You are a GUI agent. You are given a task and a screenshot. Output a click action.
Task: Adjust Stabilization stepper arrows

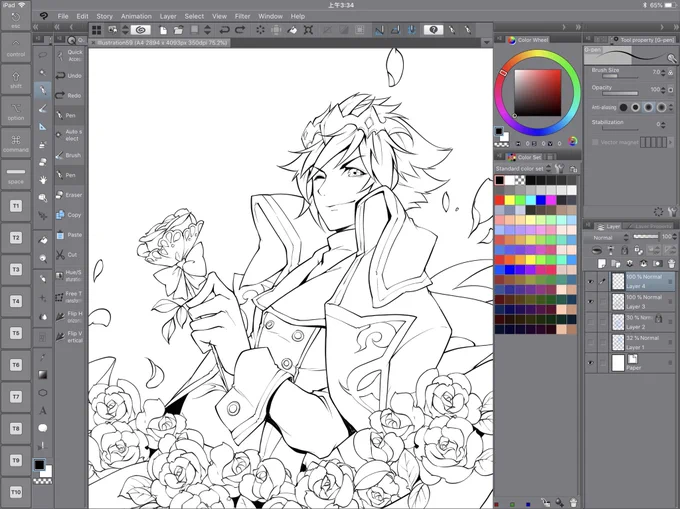click(663, 125)
